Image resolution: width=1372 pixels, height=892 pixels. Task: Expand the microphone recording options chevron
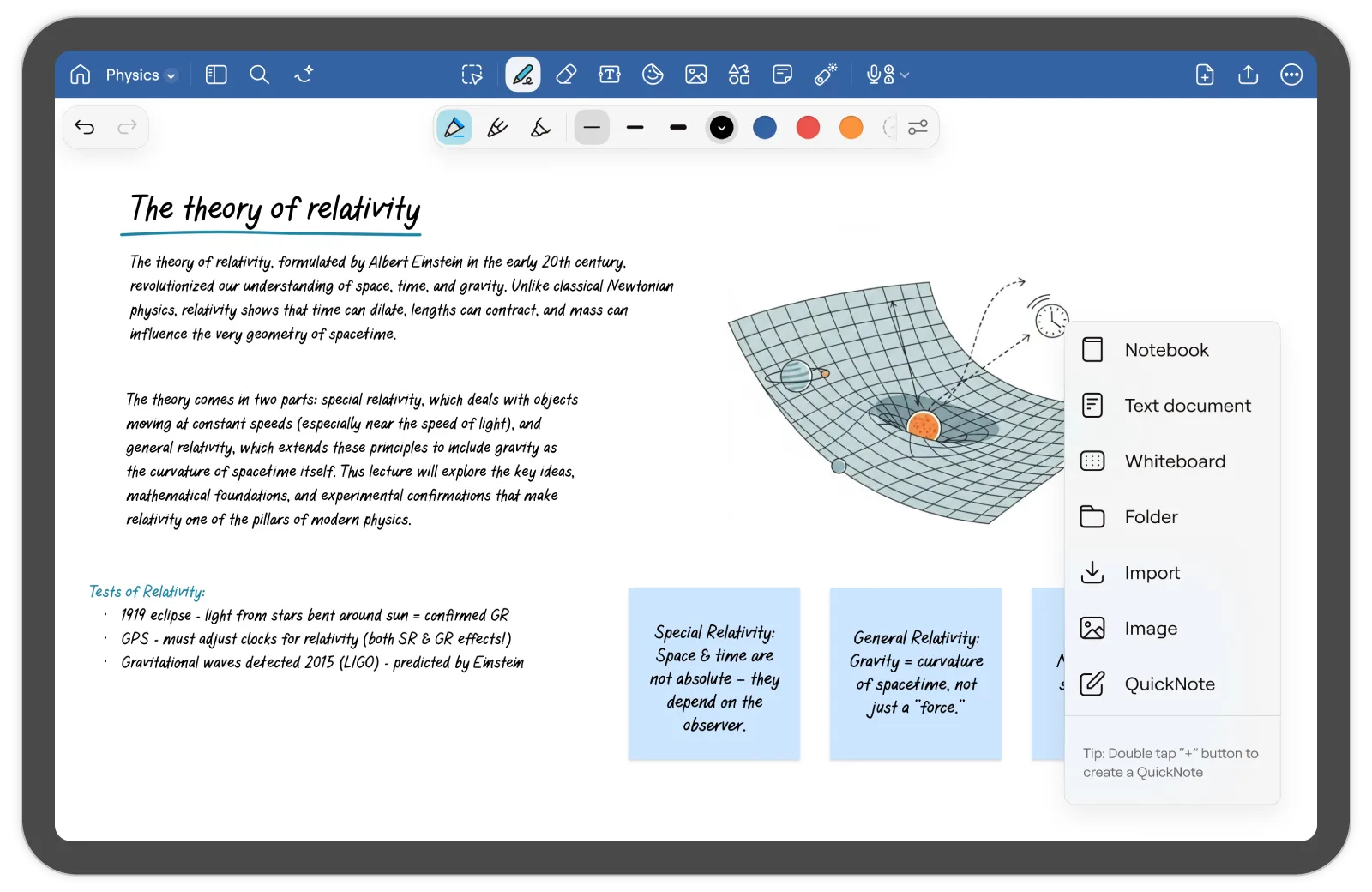pyautogui.click(x=905, y=75)
